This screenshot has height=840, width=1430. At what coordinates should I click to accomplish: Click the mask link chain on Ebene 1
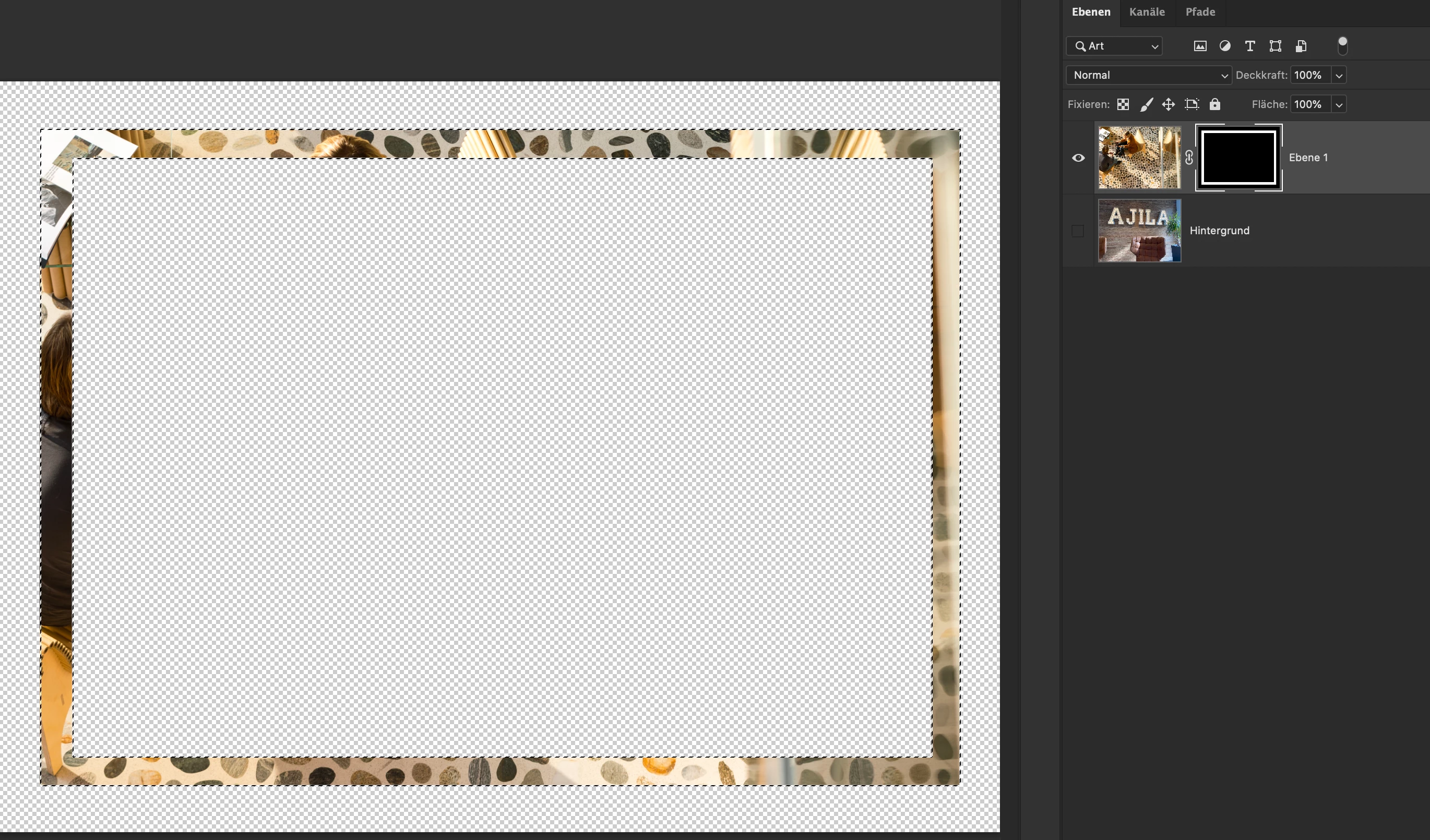[1189, 158]
